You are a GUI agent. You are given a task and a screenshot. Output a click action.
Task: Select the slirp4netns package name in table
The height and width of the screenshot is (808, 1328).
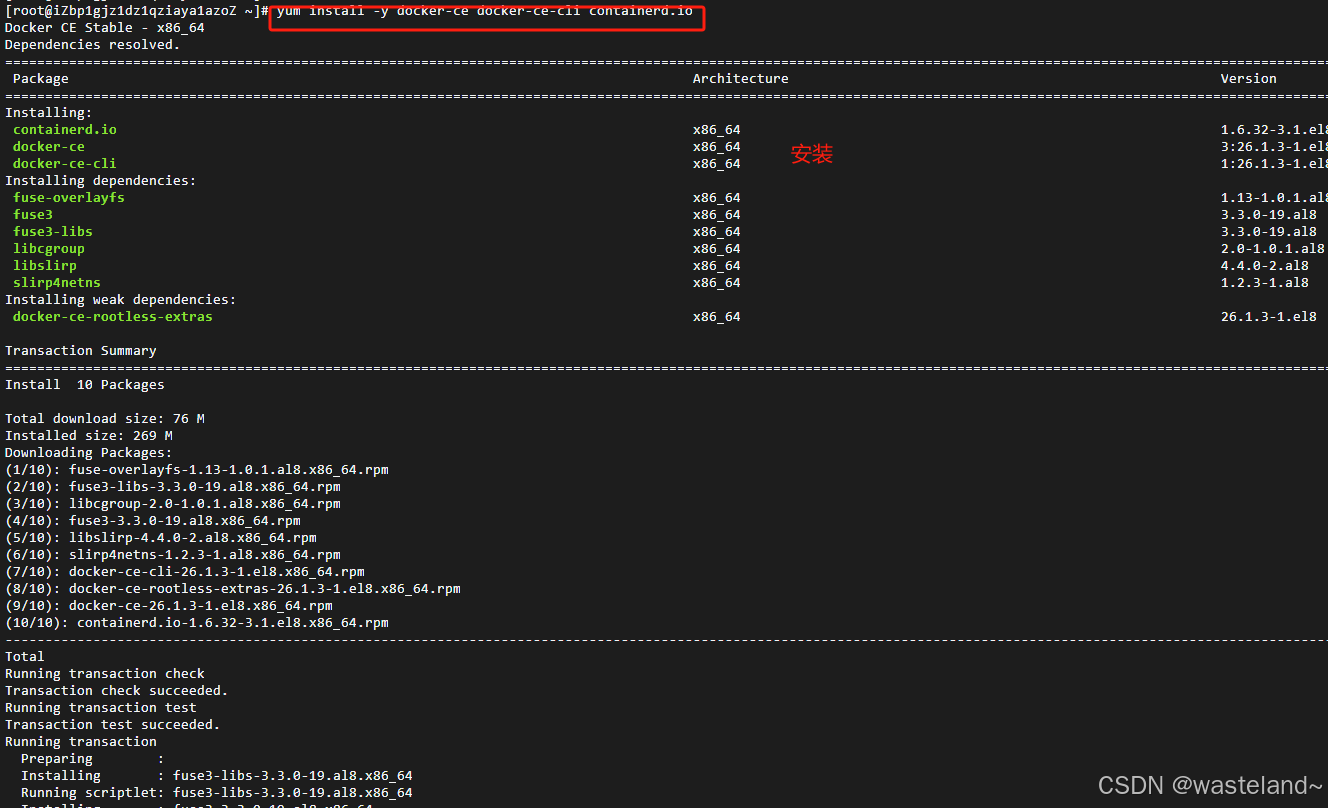tap(57, 283)
